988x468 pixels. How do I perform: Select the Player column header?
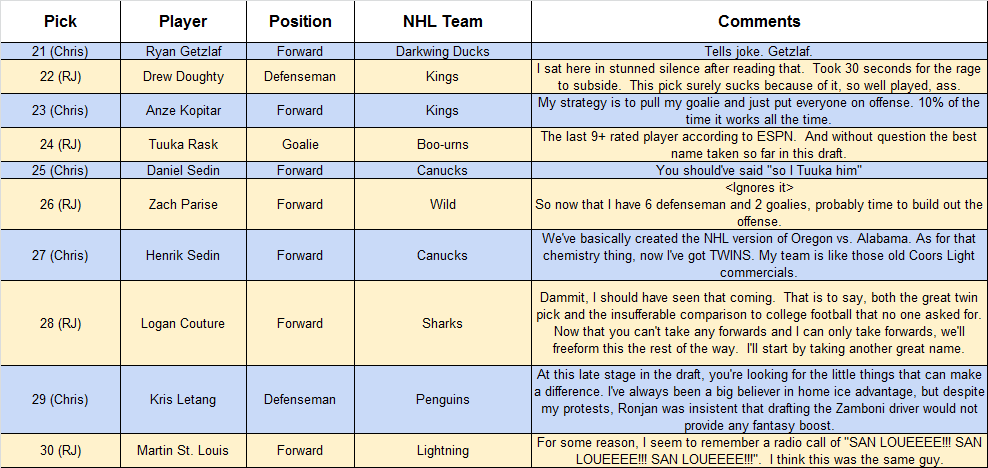pyautogui.click(x=183, y=21)
